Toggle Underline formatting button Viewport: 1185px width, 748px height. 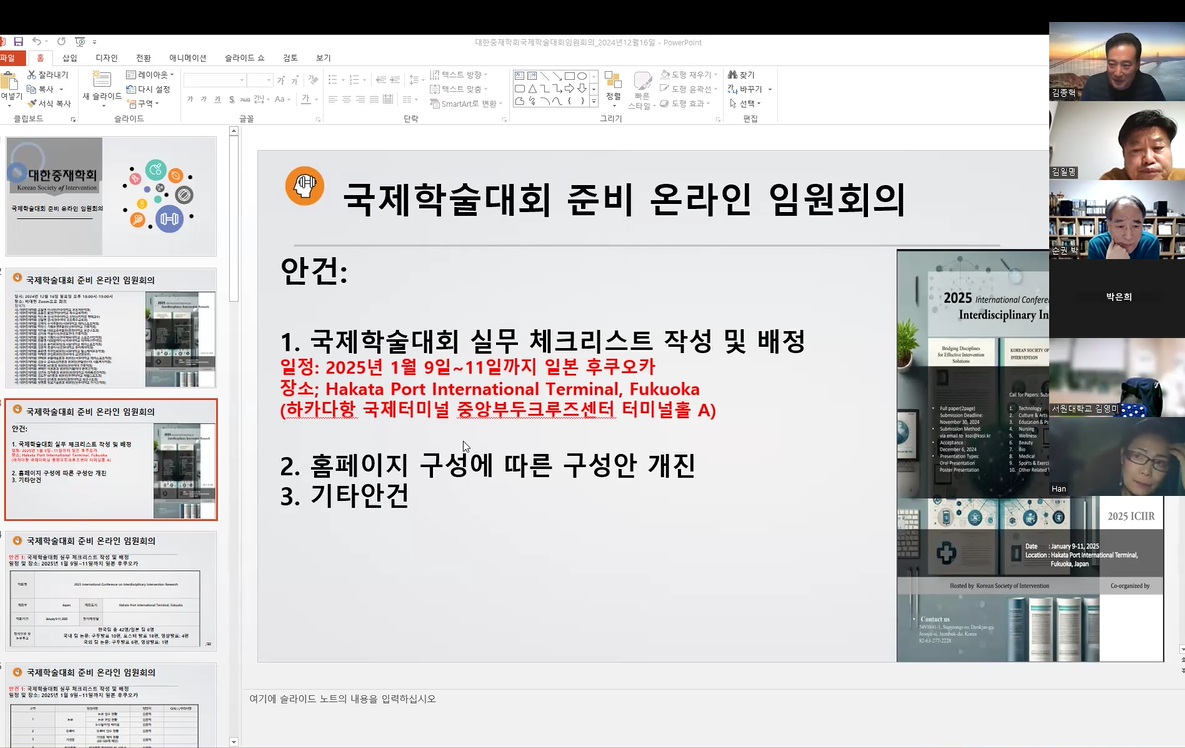tap(217, 99)
